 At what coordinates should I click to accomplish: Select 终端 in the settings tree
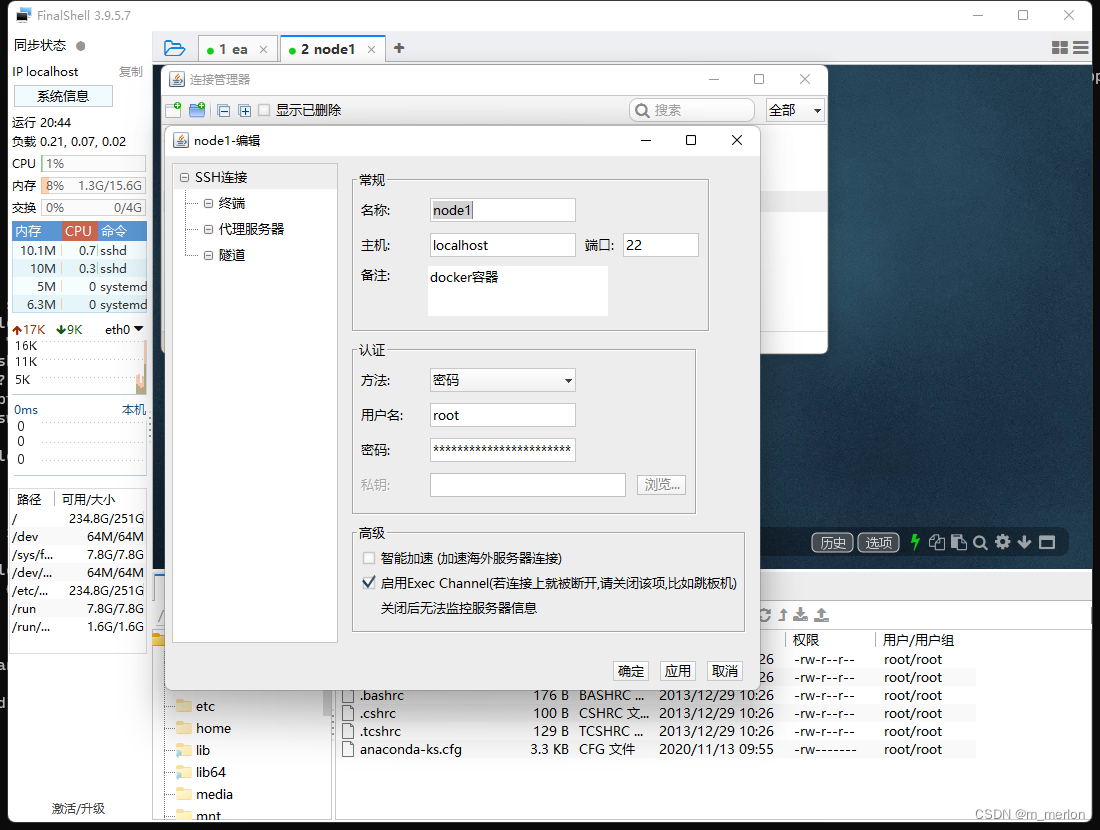coord(232,203)
